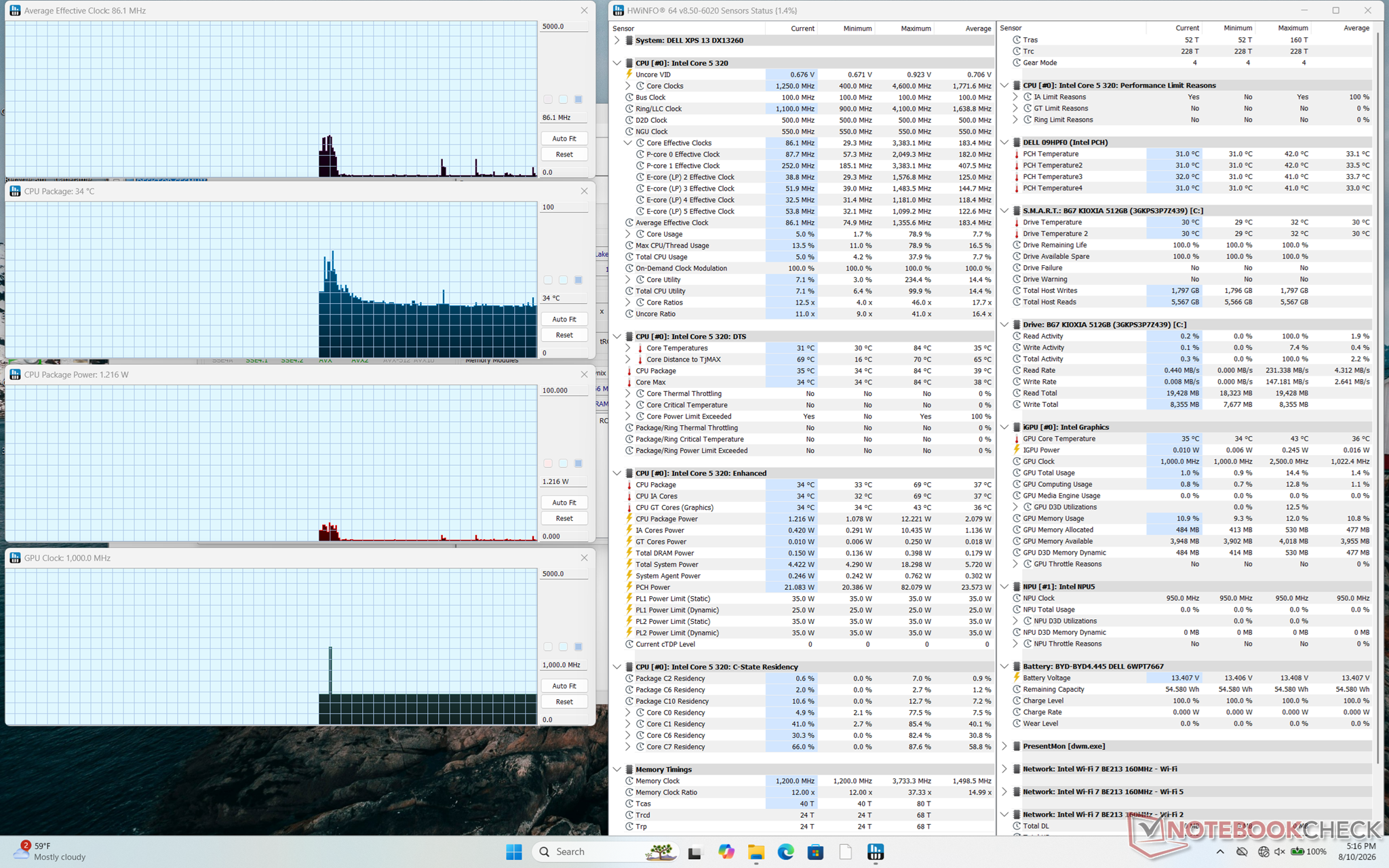Viewport: 1389px width, 868px height.
Task: Collapse the iGPU [#0]: Intel Graphics section
Action: [1004, 427]
